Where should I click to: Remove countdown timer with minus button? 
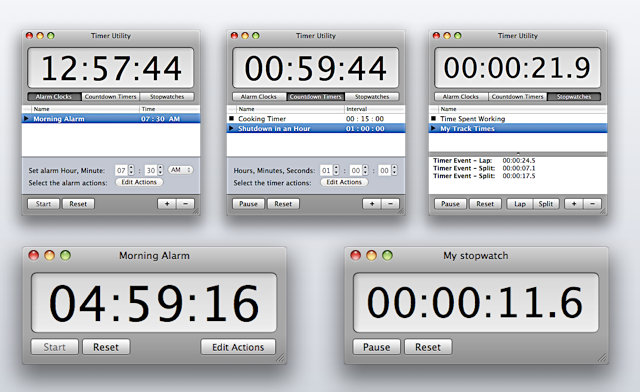pos(390,204)
